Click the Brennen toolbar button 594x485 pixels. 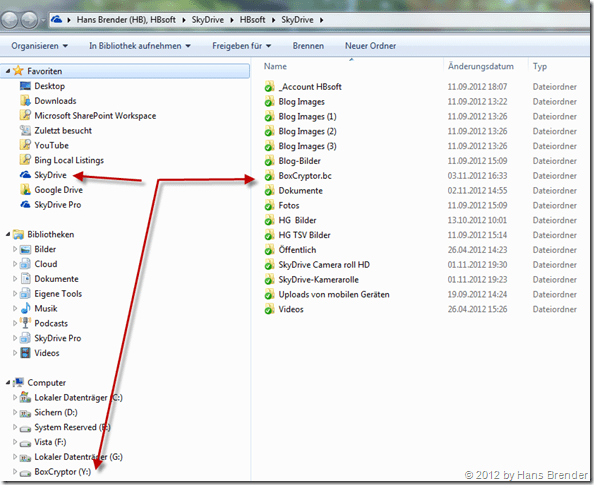click(308, 46)
